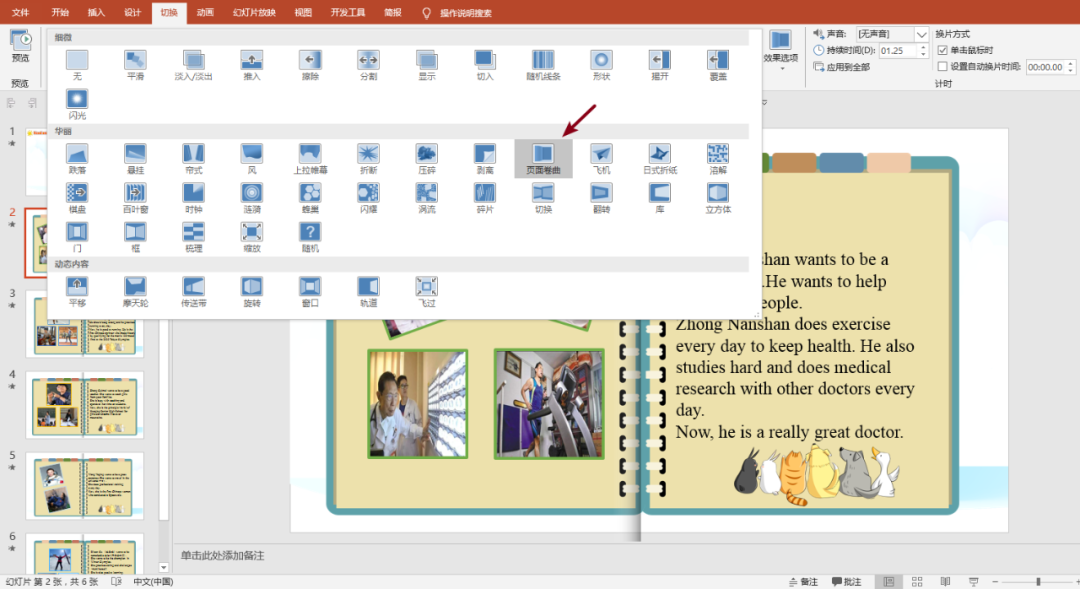This screenshot has height=589, width=1080.
Task: Select the 飞过 (Fly Through) transition
Action: (426, 291)
